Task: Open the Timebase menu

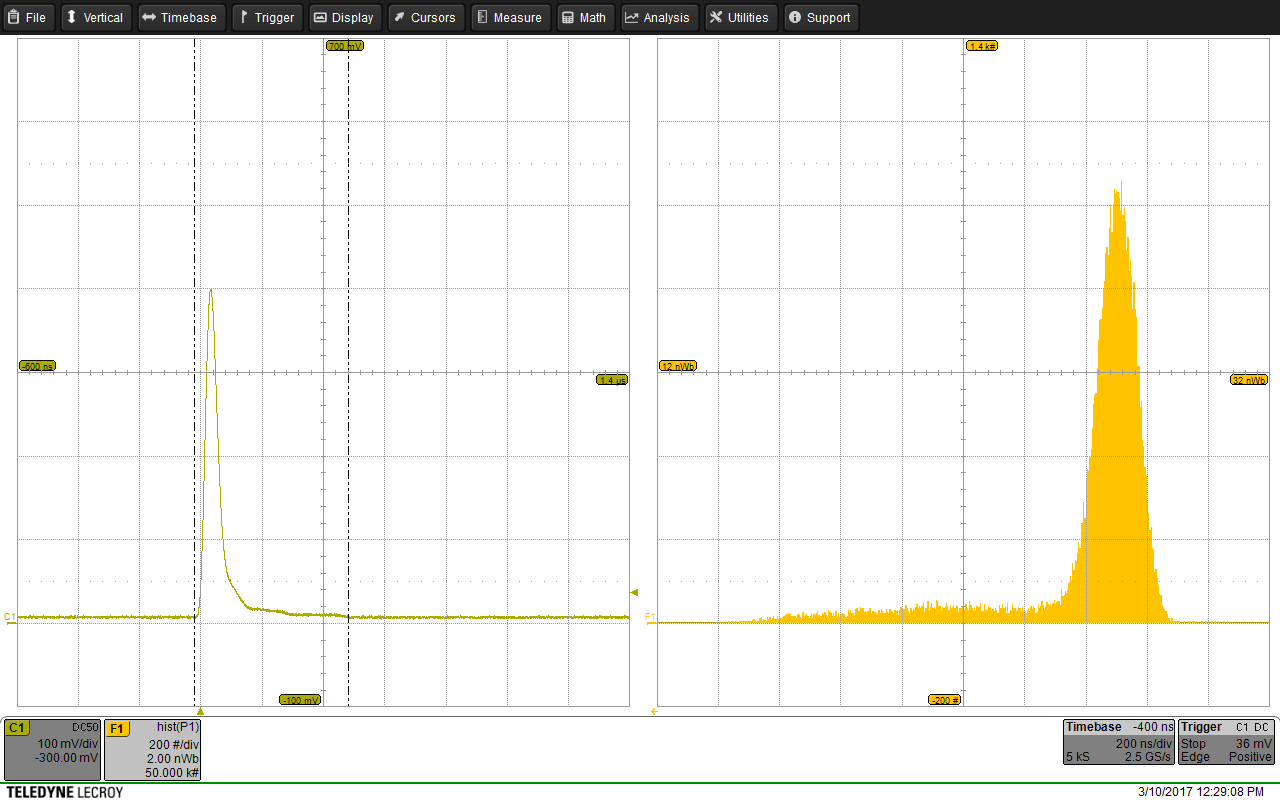Action: tap(181, 17)
